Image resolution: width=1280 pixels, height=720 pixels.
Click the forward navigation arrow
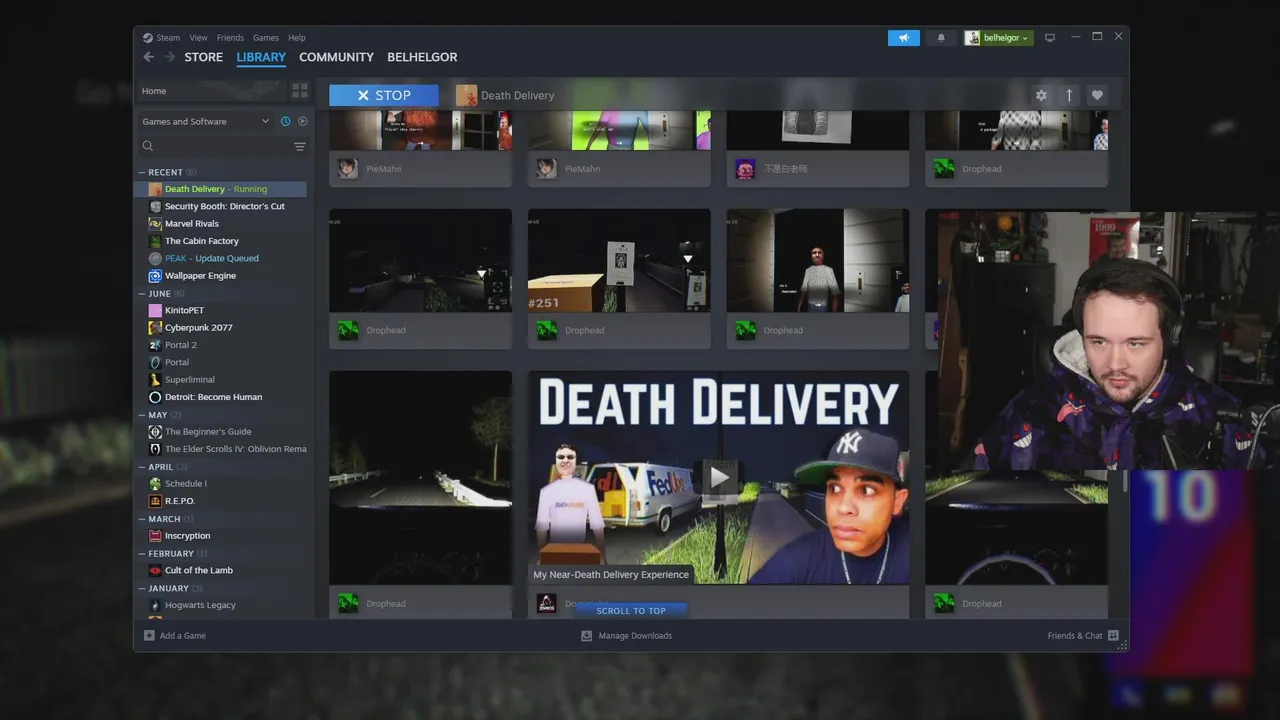169,57
